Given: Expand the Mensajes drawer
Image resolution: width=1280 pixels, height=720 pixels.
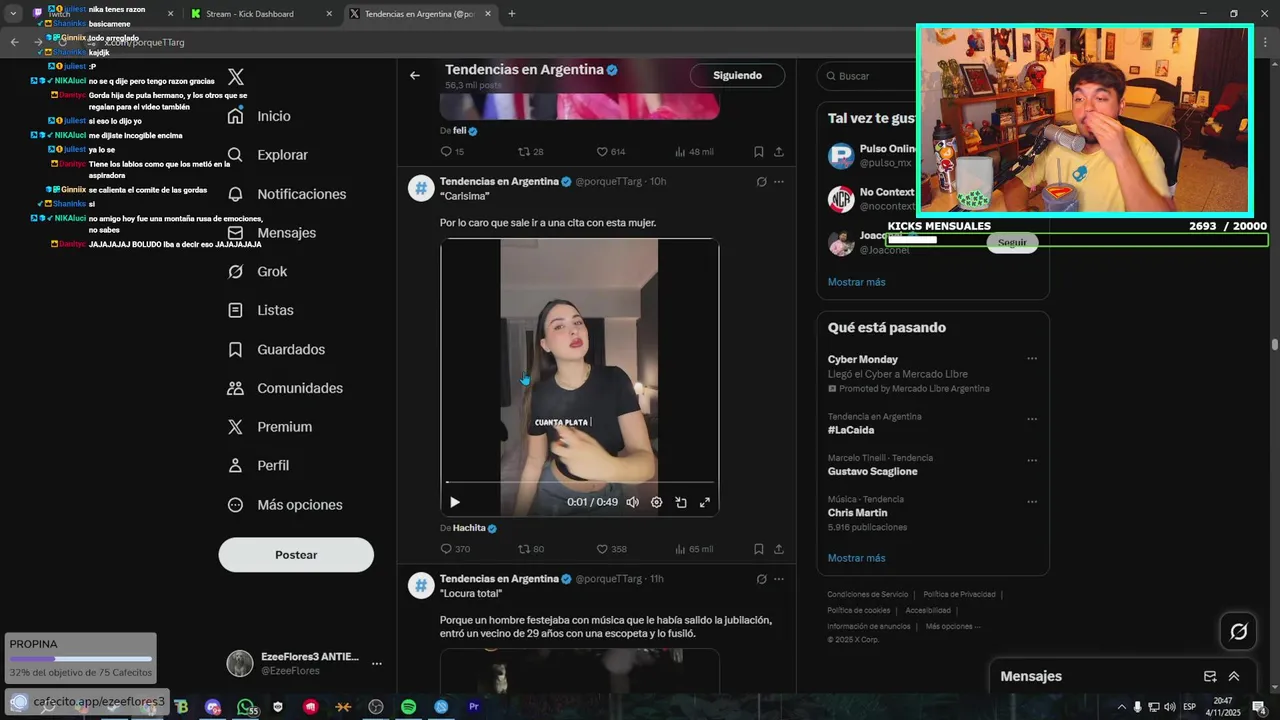Looking at the screenshot, I should click(1234, 677).
